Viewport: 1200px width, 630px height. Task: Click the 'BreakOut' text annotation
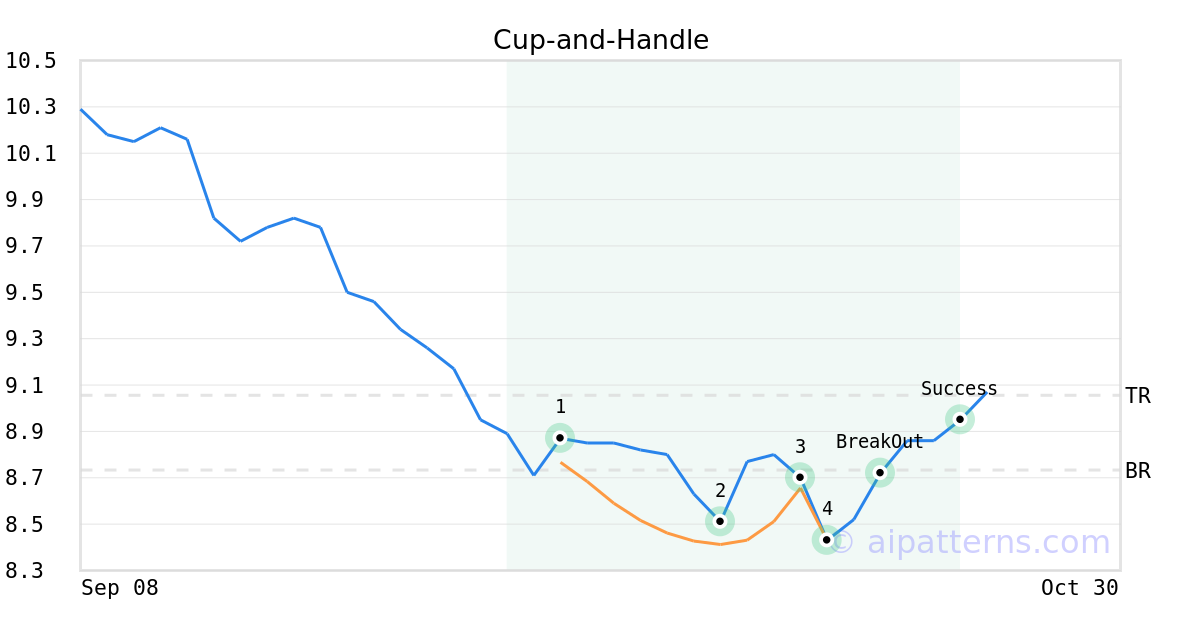[880, 442]
